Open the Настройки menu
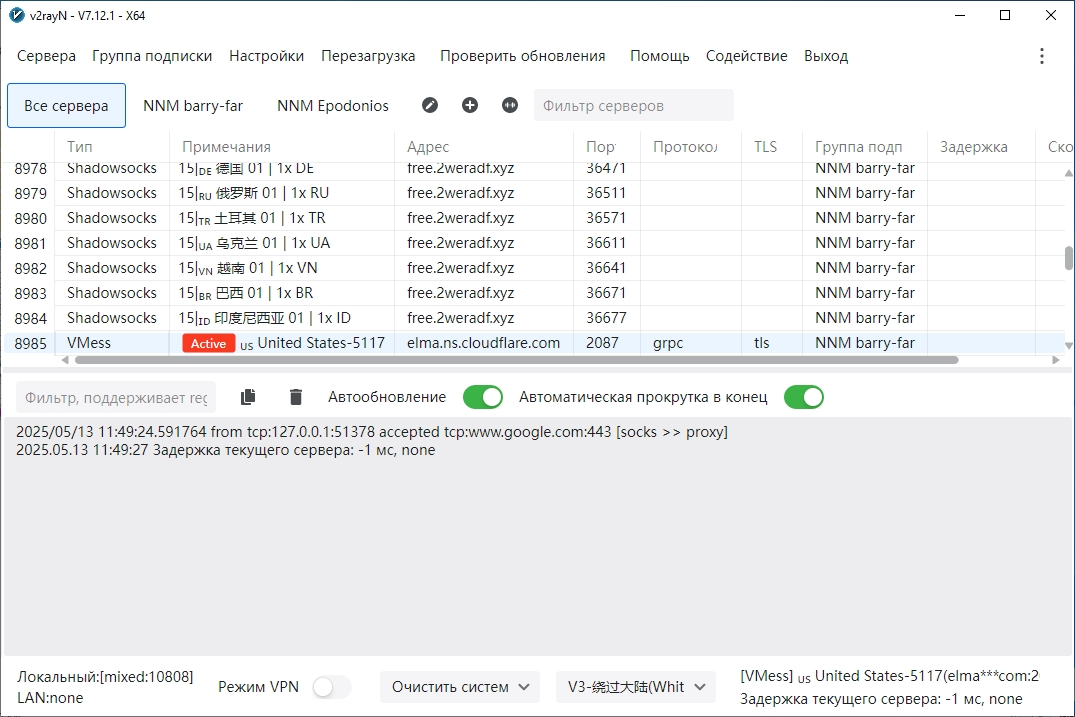The width and height of the screenshot is (1075, 717). click(267, 56)
